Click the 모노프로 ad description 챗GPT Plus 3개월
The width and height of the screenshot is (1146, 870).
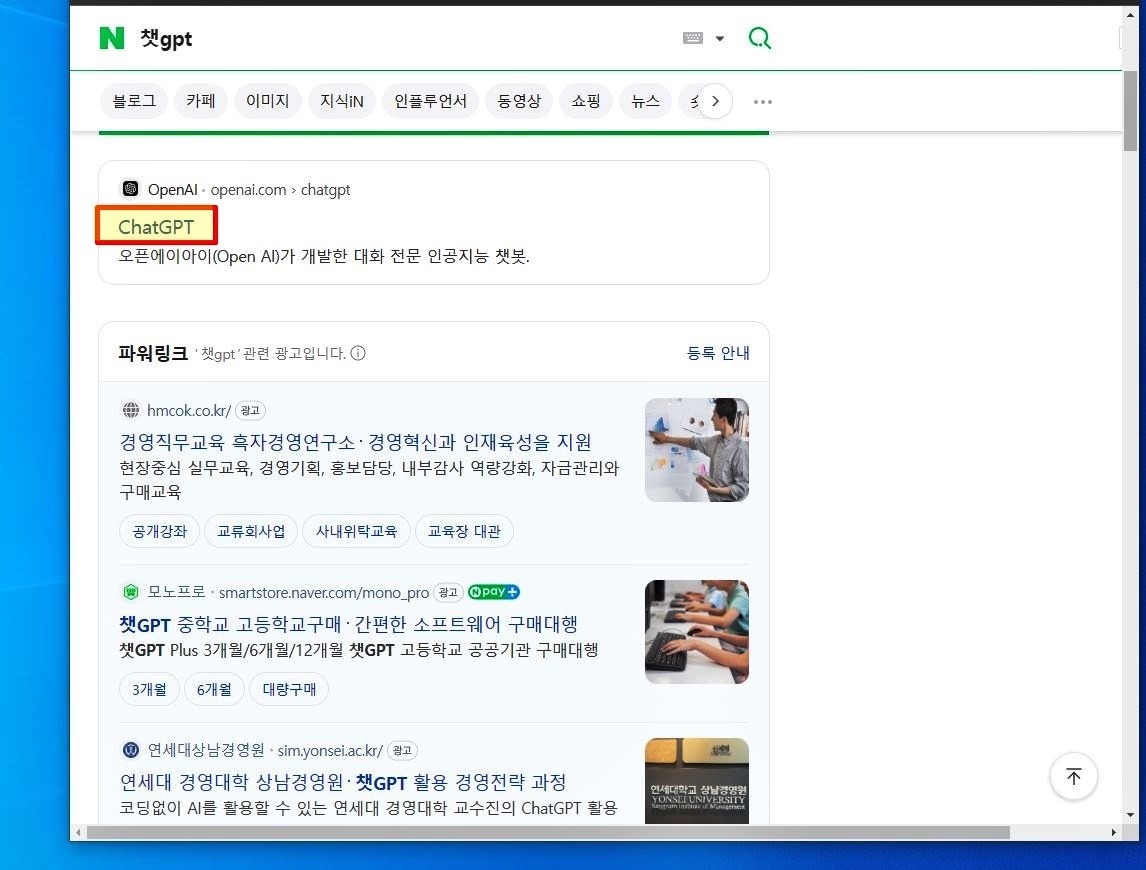(359, 650)
